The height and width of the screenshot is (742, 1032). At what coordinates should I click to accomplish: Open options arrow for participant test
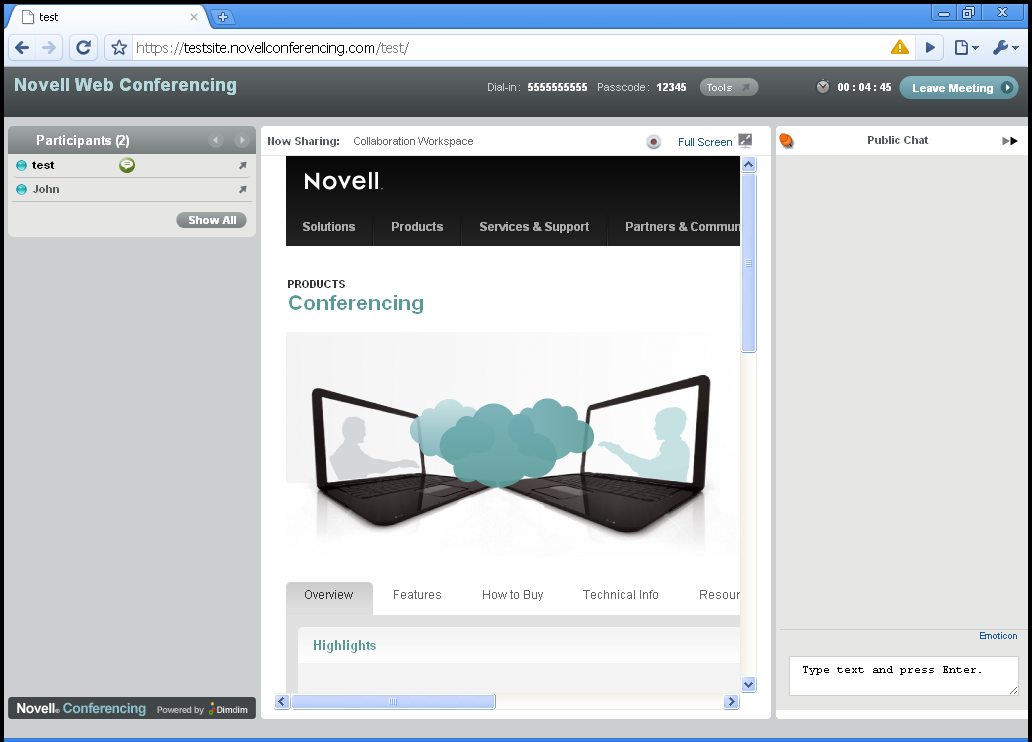pos(242,166)
